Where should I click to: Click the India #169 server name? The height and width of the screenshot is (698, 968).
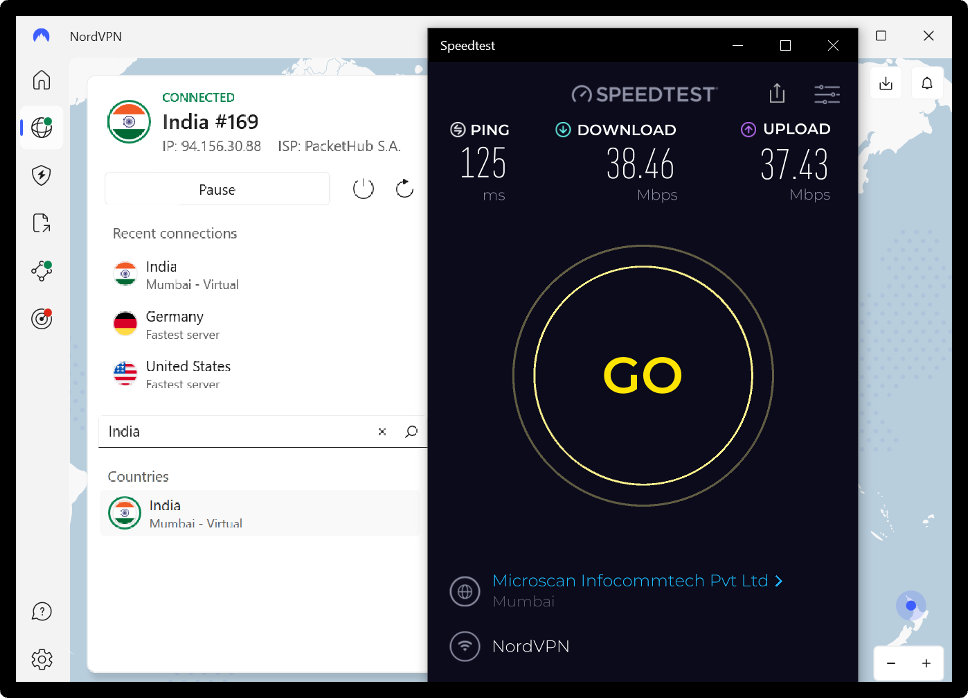pyautogui.click(x=211, y=122)
